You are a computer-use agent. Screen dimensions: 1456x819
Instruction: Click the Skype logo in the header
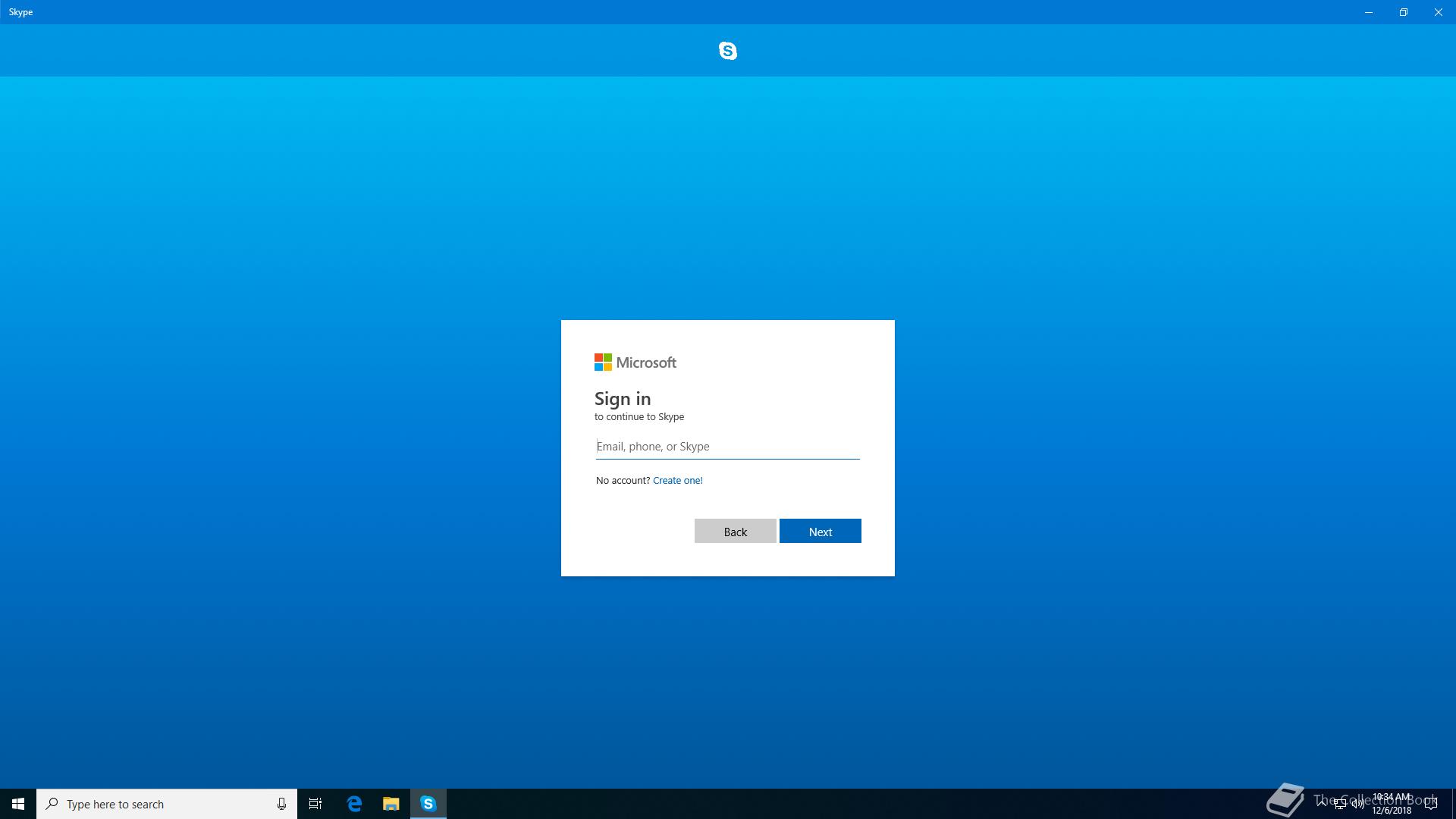(727, 51)
